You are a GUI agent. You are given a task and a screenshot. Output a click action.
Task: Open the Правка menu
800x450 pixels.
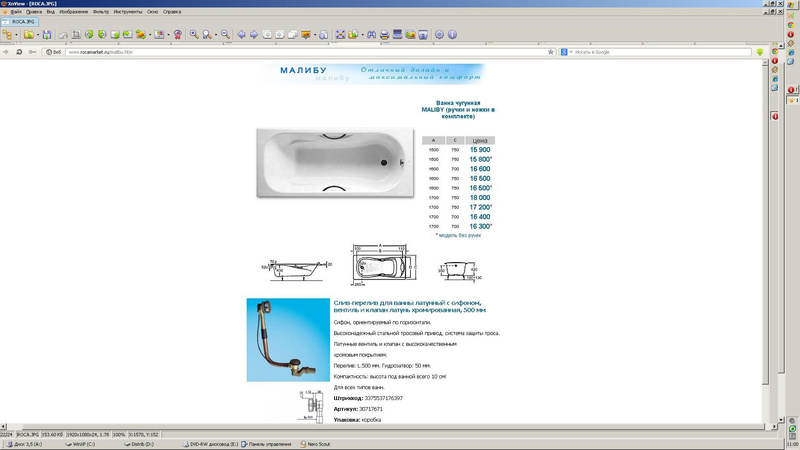(34, 12)
